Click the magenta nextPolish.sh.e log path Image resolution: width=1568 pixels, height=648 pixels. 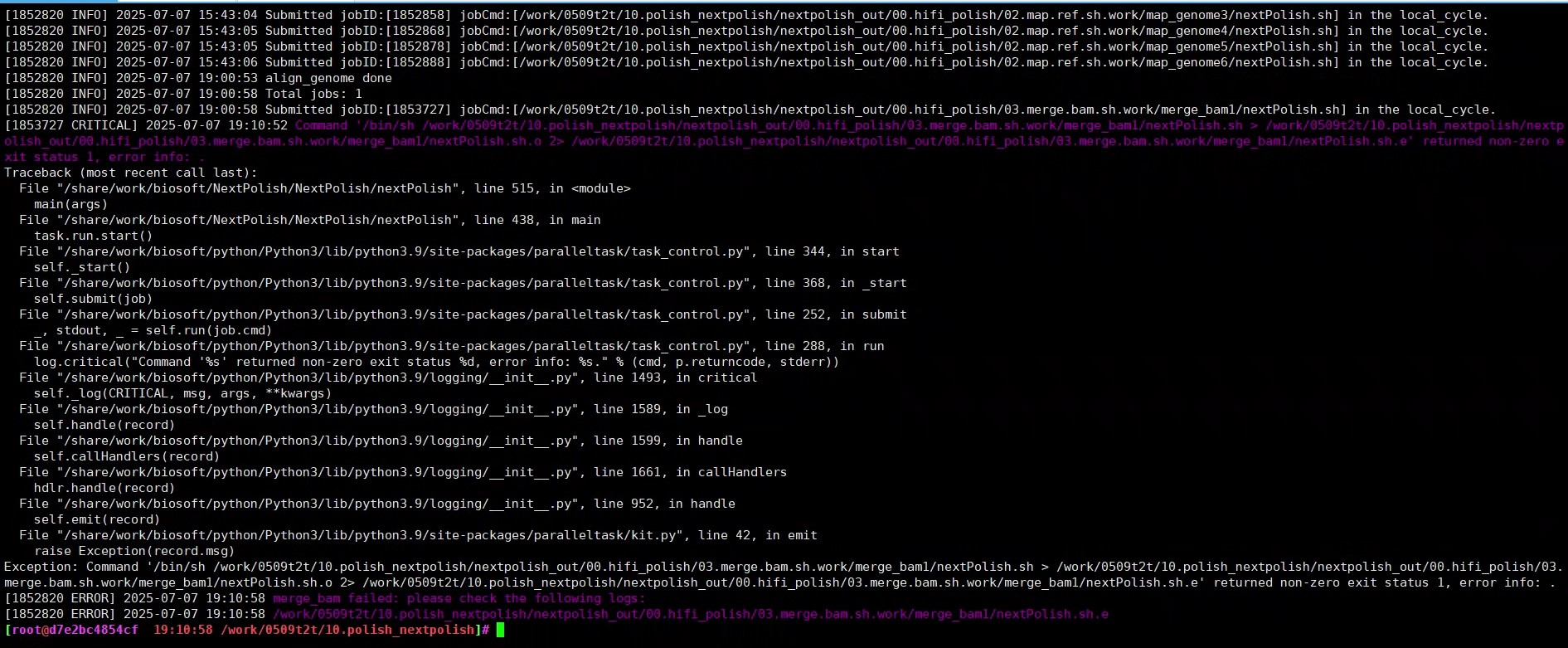point(691,614)
